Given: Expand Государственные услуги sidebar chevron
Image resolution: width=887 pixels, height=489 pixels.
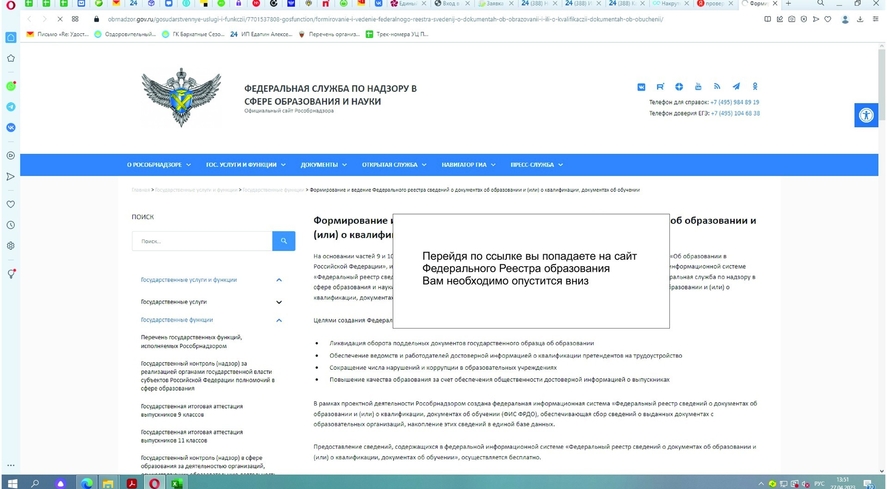Looking at the screenshot, I should pos(279,302).
